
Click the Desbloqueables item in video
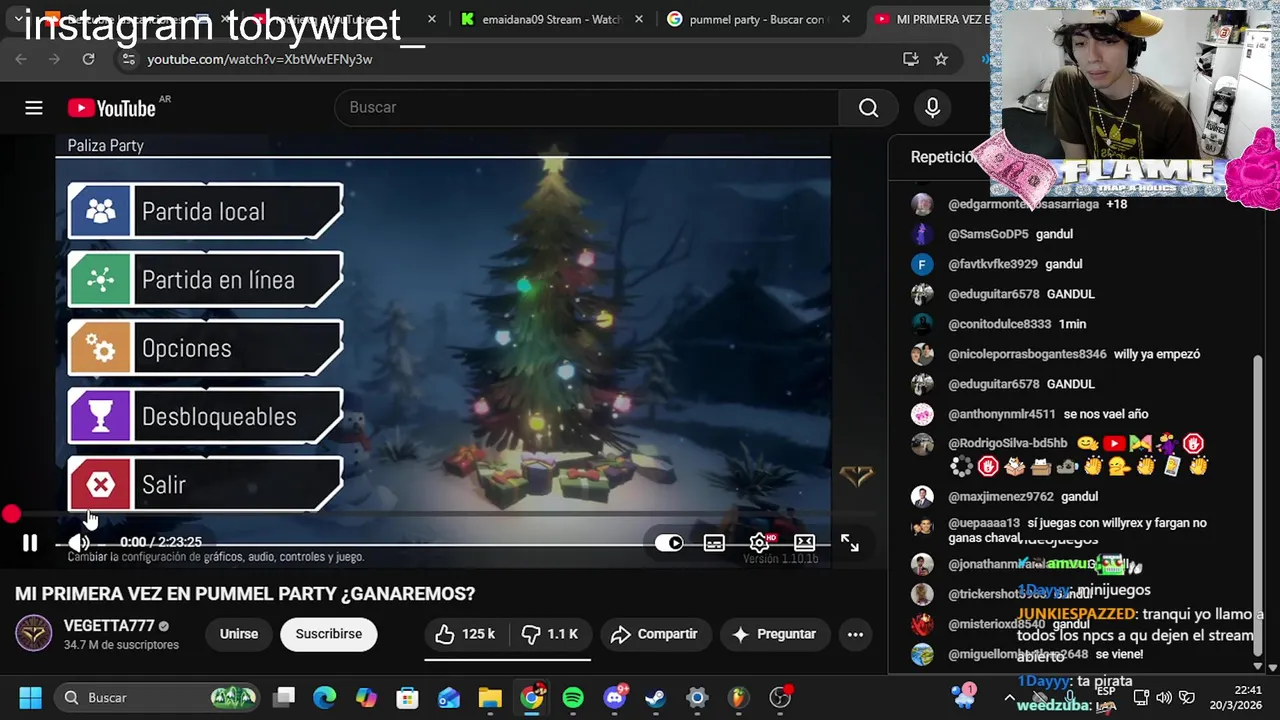[205, 416]
